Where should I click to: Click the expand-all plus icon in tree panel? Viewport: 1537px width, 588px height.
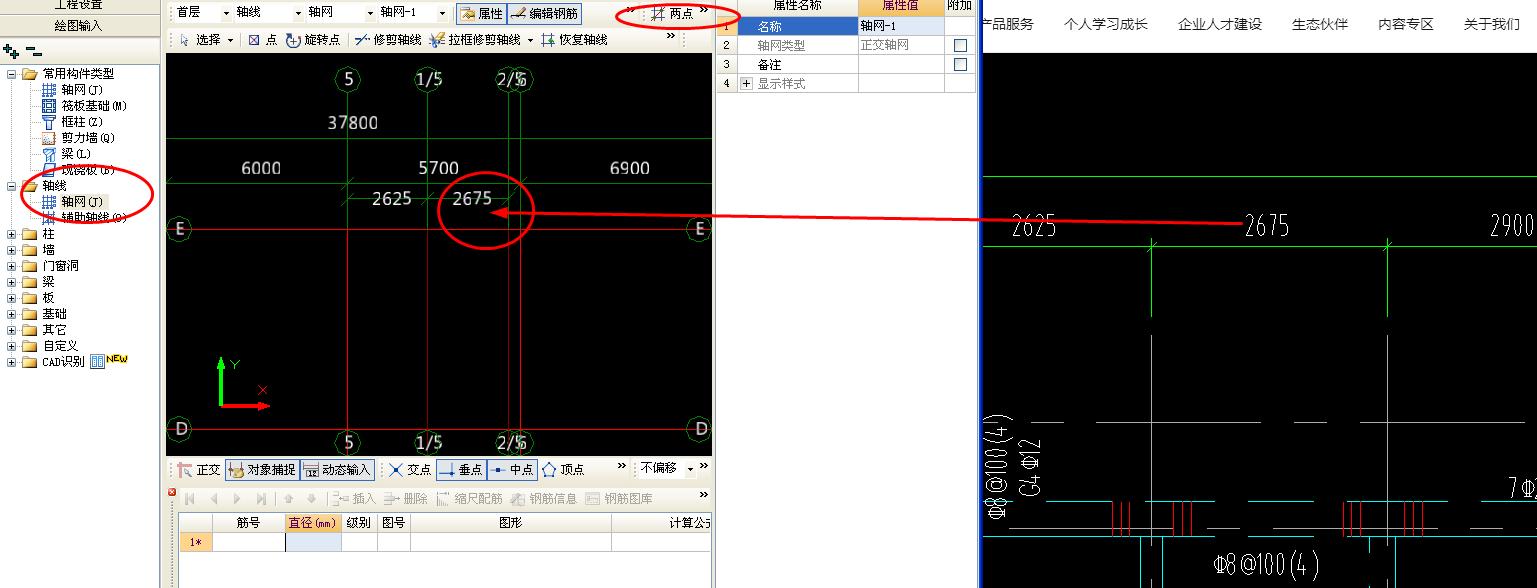(11, 50)
